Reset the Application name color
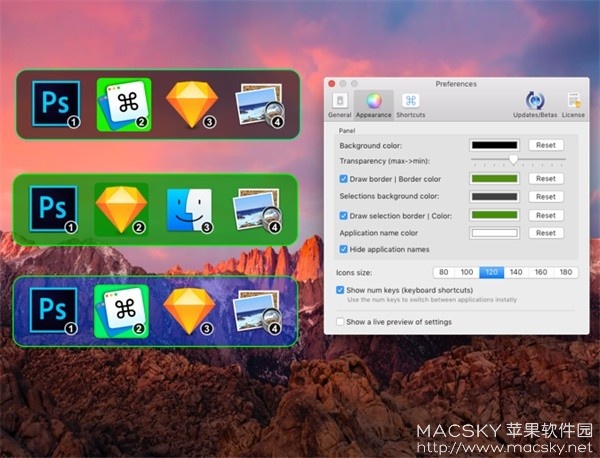The width and height of the screenshot is (600, 458). coord(546,233)
